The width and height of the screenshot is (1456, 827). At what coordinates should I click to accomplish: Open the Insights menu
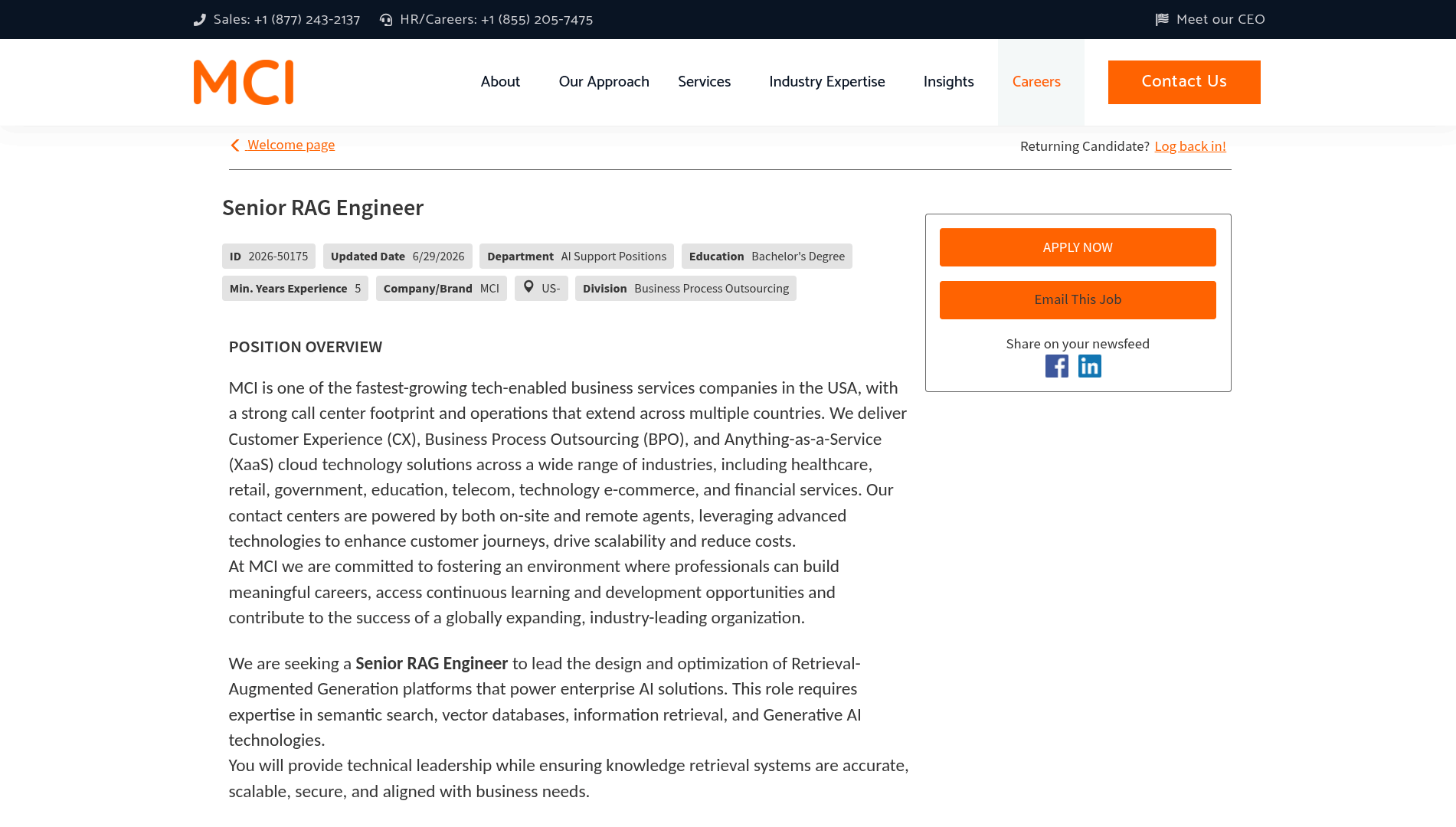tap(948, 82)
